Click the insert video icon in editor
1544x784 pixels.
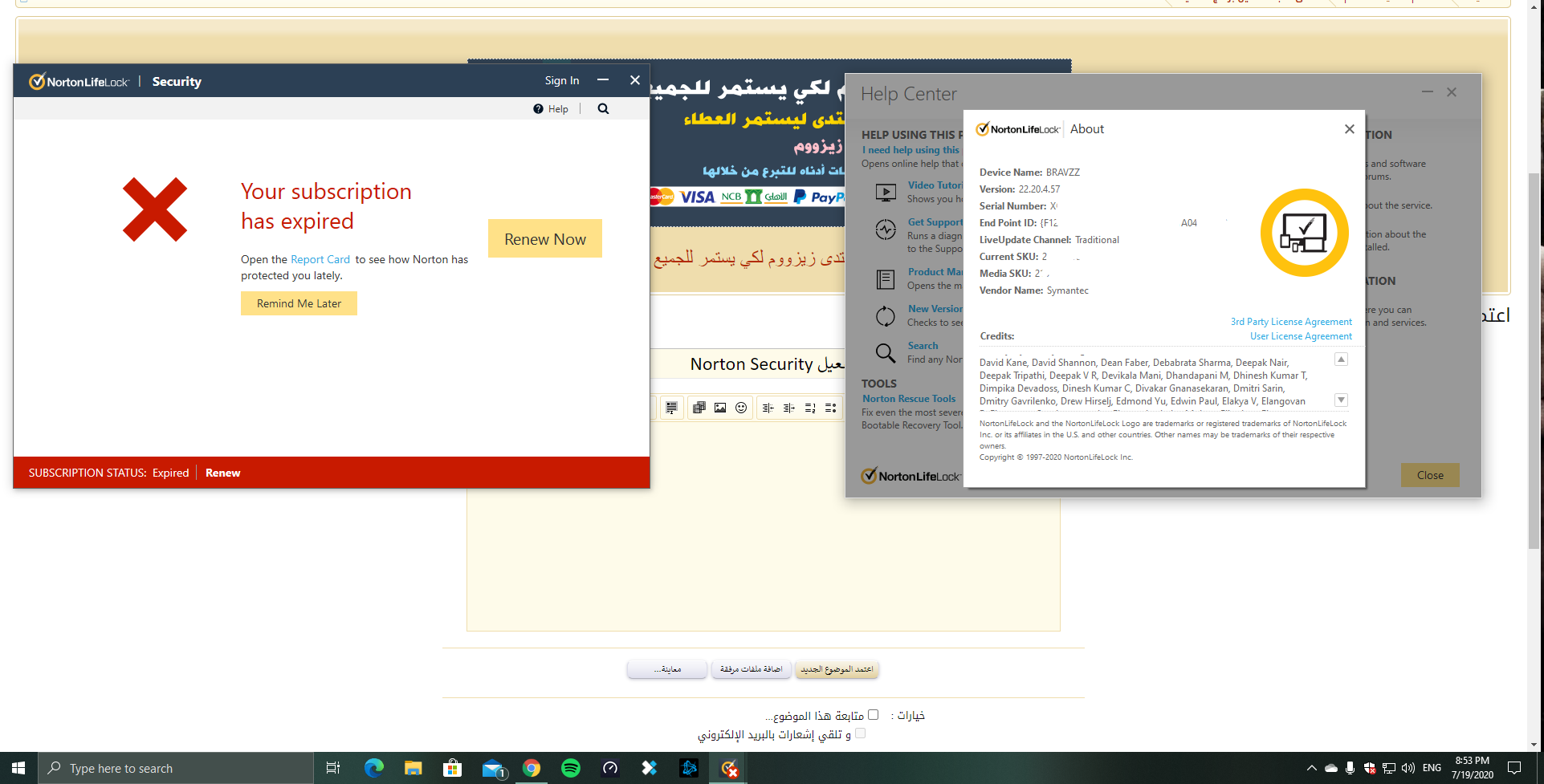tap(699, 408)
